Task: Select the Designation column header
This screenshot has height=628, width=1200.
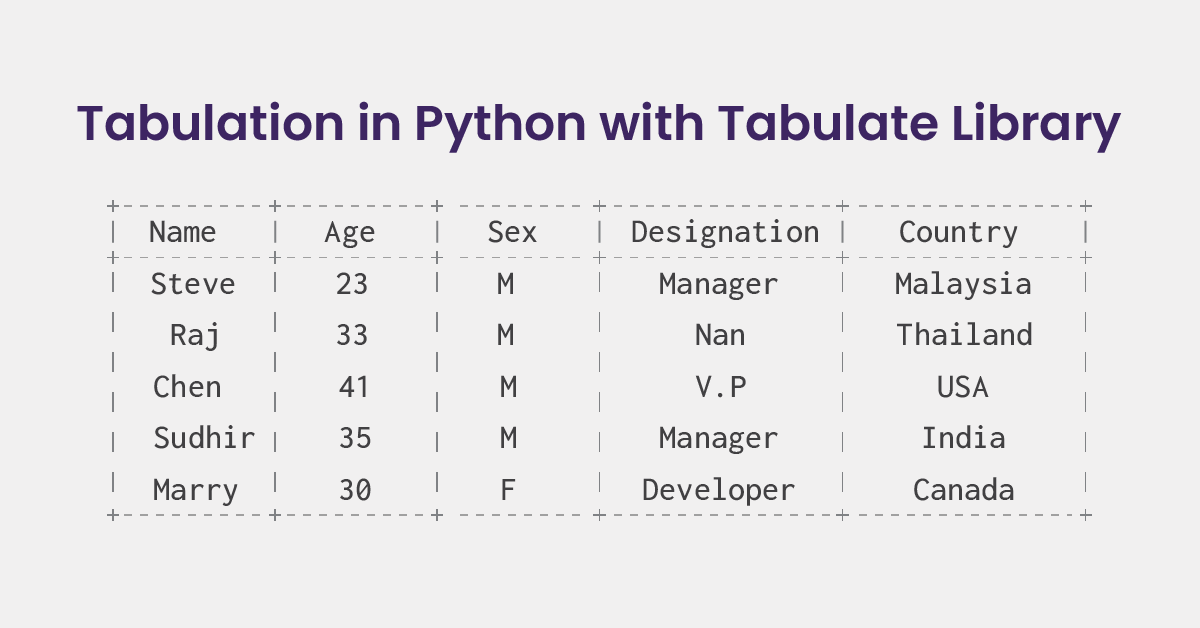Action: click(x=725, y=232)
